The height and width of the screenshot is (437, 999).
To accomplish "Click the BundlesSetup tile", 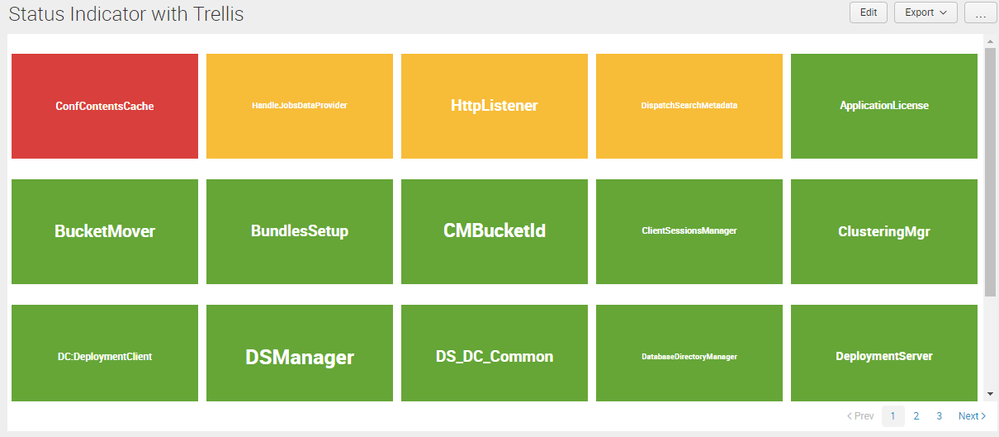I will [x=299, y=231].
